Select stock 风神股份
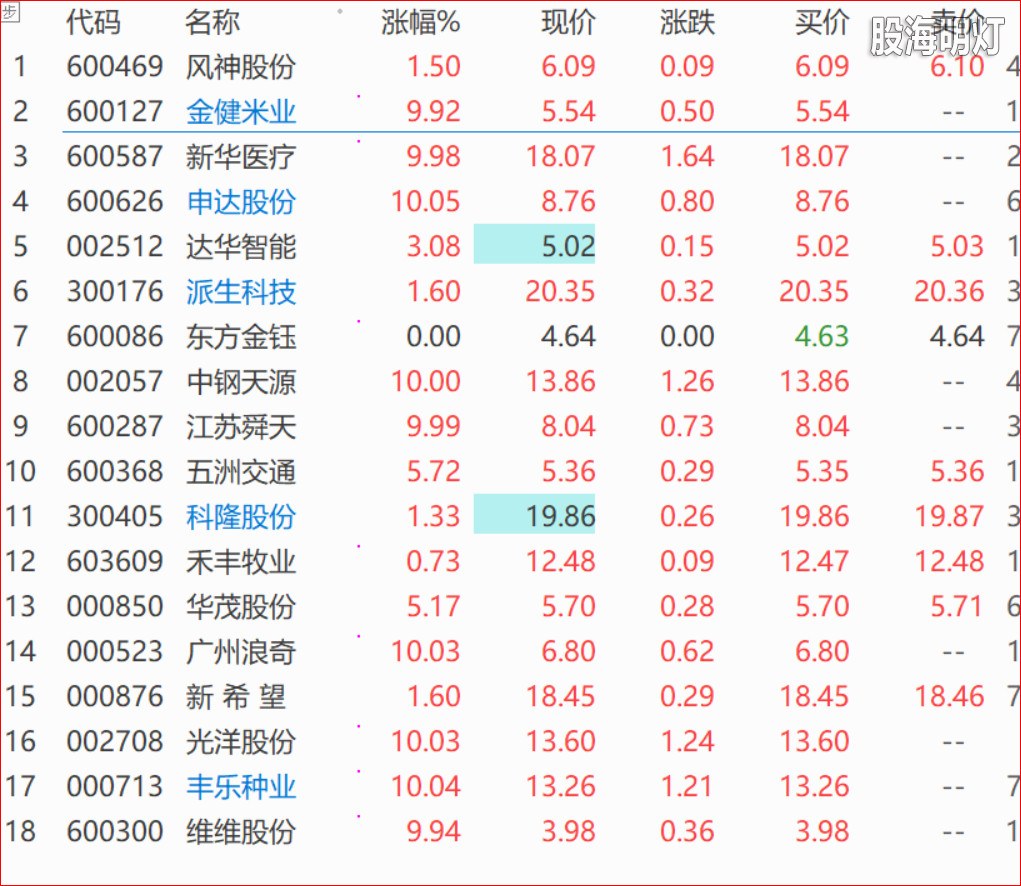 coord(241,67)
